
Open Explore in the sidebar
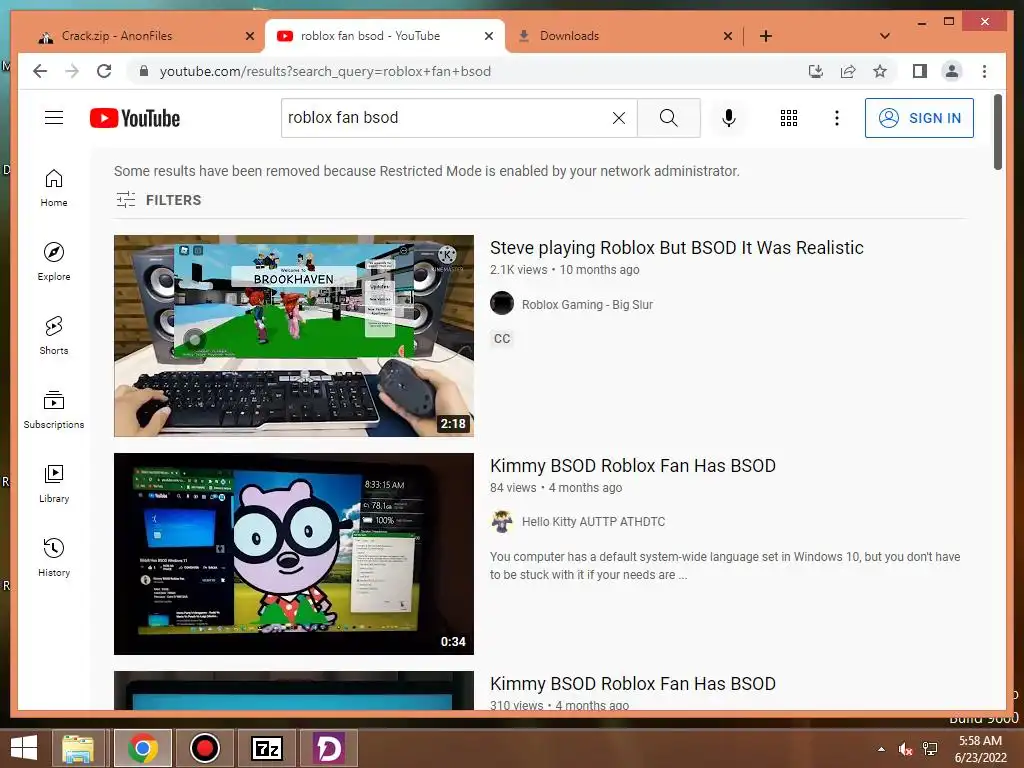pos(54,261)
